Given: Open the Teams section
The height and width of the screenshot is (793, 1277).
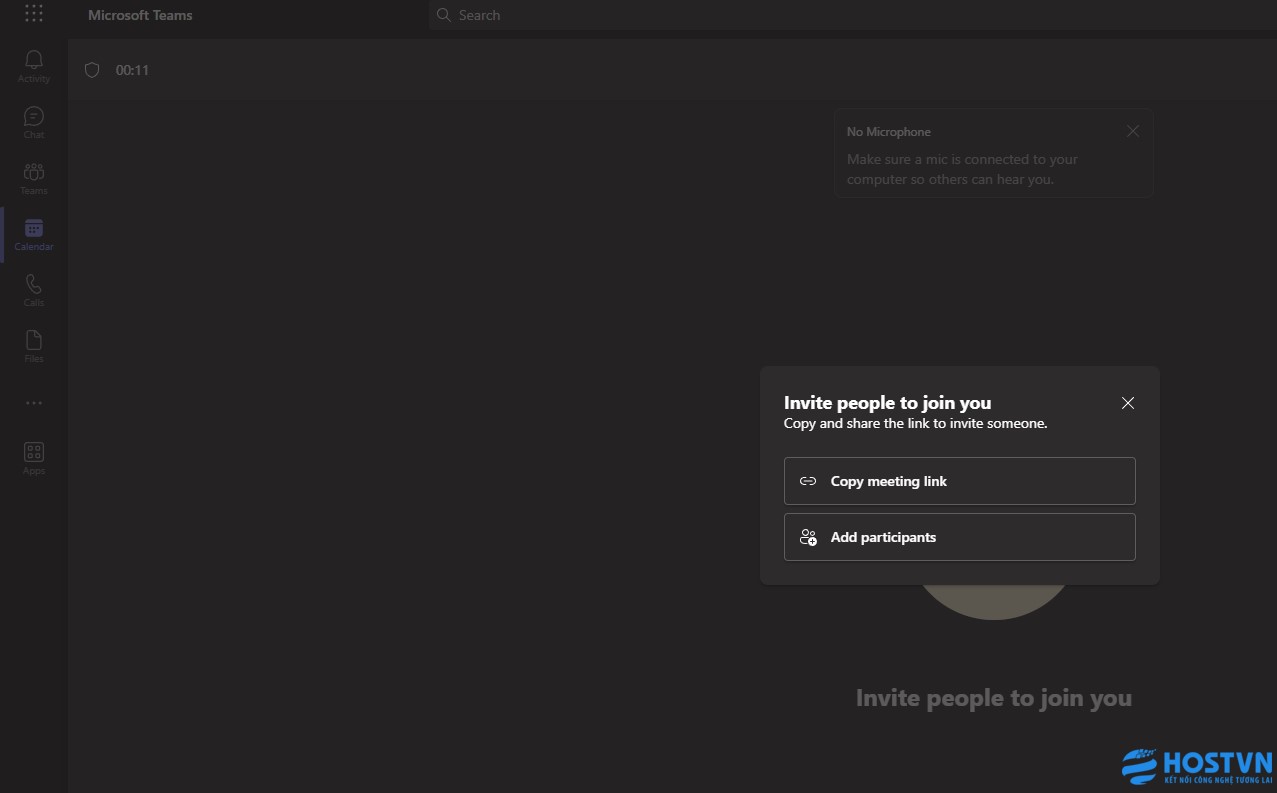Looking at the screenshot, I should (x=34, y=178).
